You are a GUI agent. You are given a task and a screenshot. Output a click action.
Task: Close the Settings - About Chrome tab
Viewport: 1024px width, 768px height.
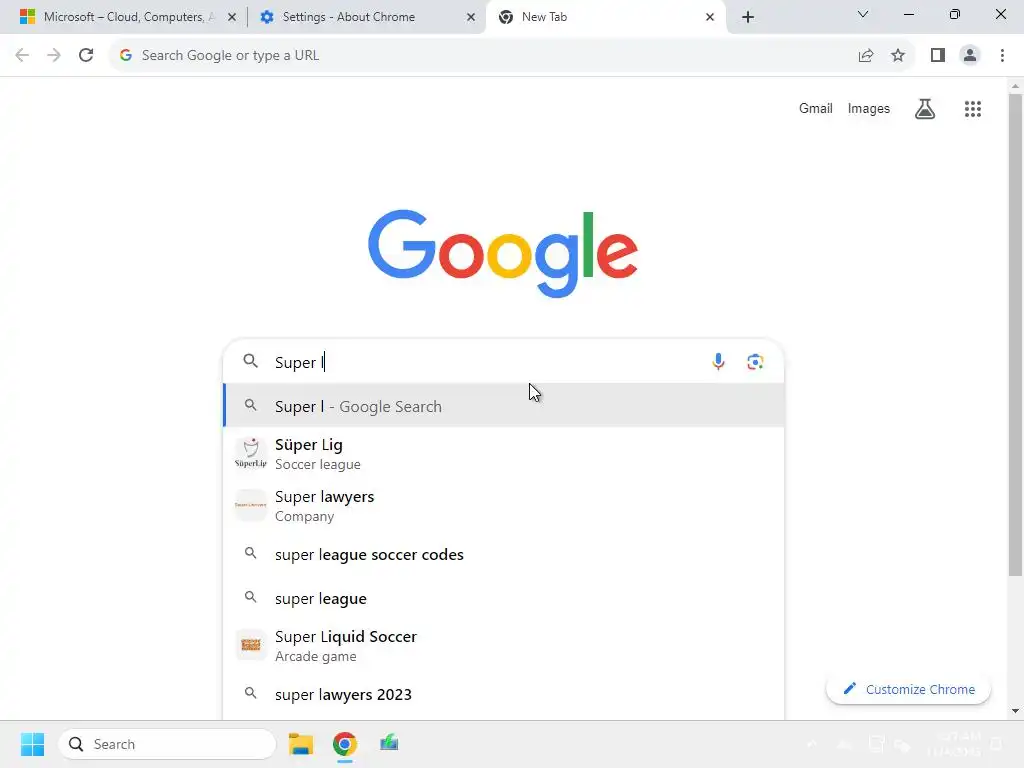471,17
